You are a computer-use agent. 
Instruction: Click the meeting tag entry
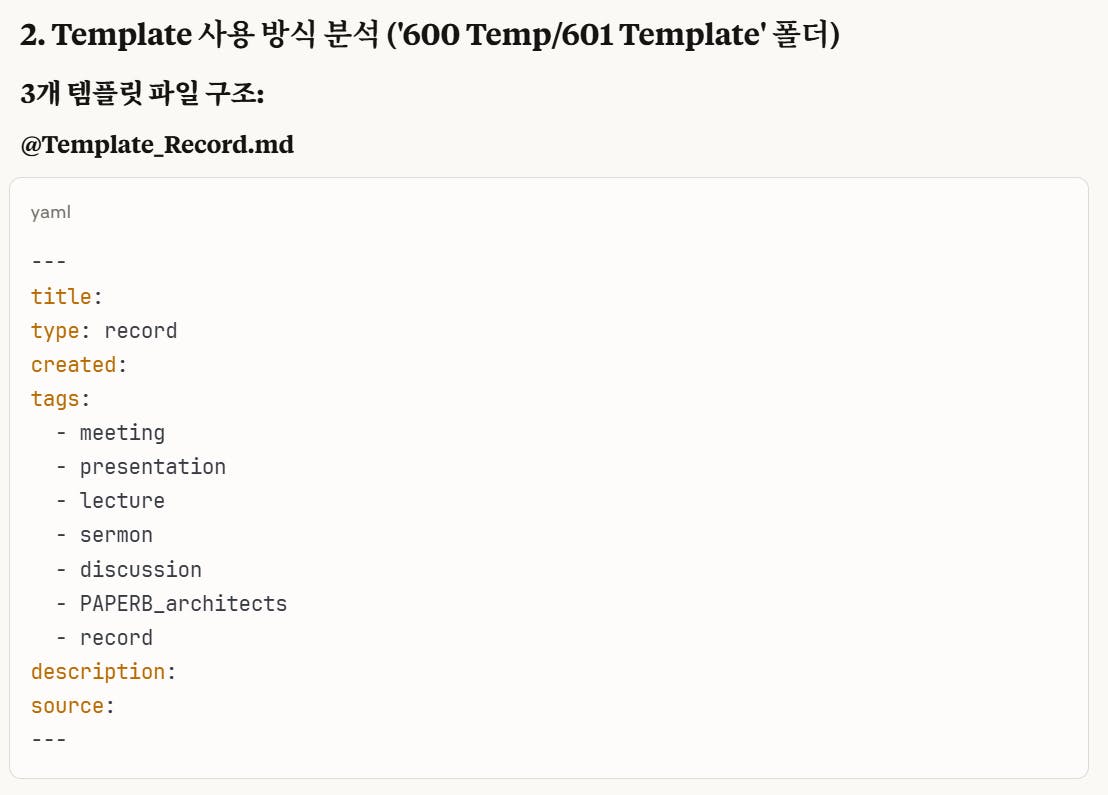coord(122,432)
